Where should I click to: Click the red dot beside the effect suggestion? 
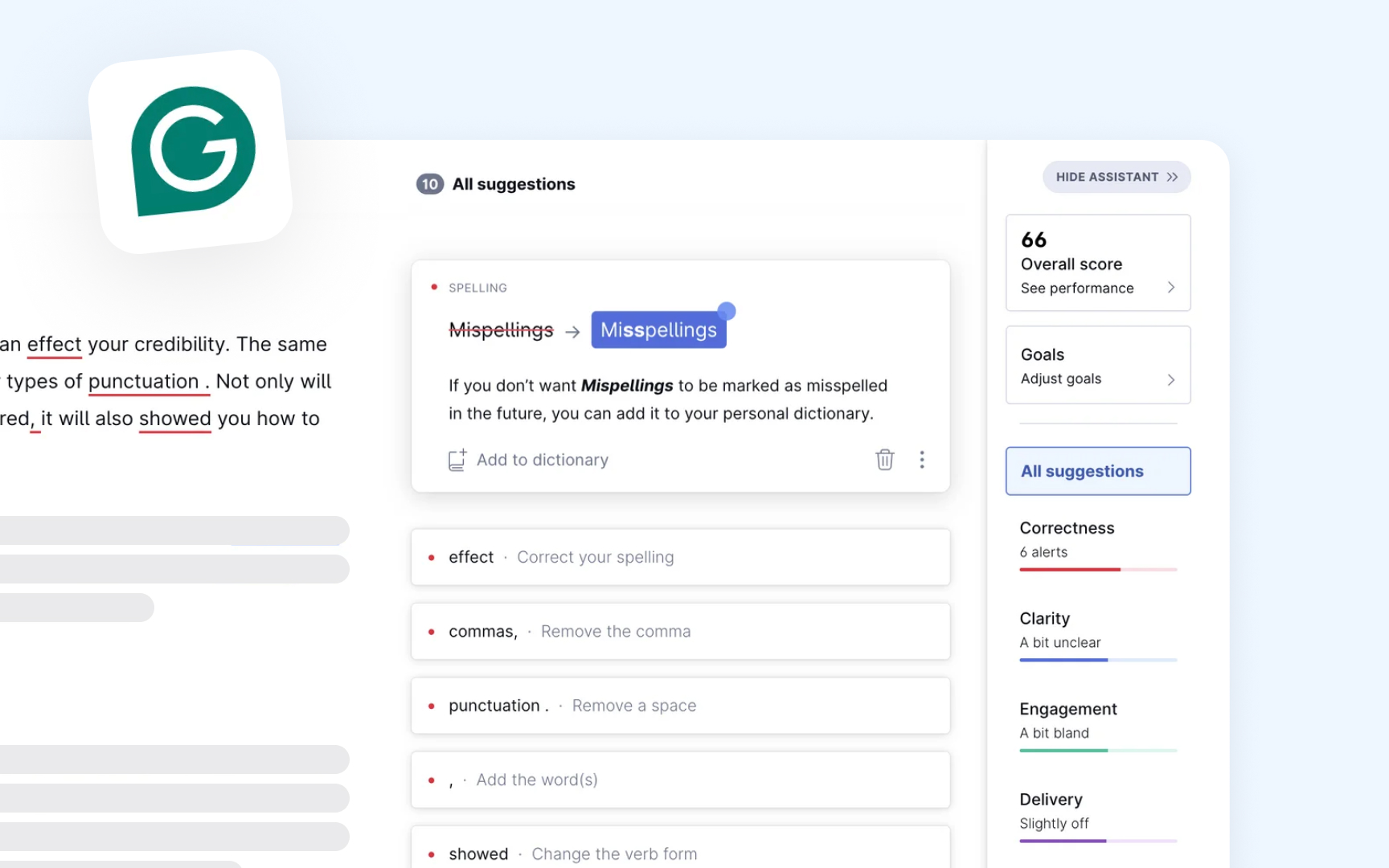[x=432, y=557]
